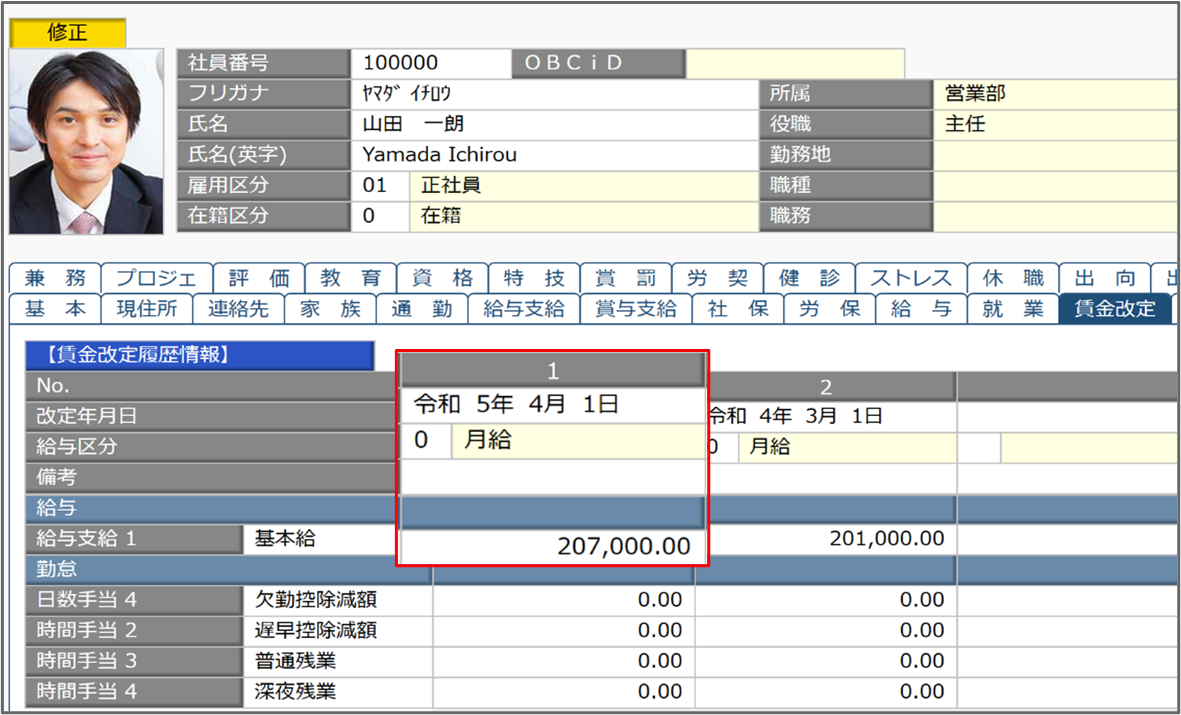This screenshot has width=1181, height=715.
Task: Open the 通勤 tab
Action: click(x=423, y=309)
